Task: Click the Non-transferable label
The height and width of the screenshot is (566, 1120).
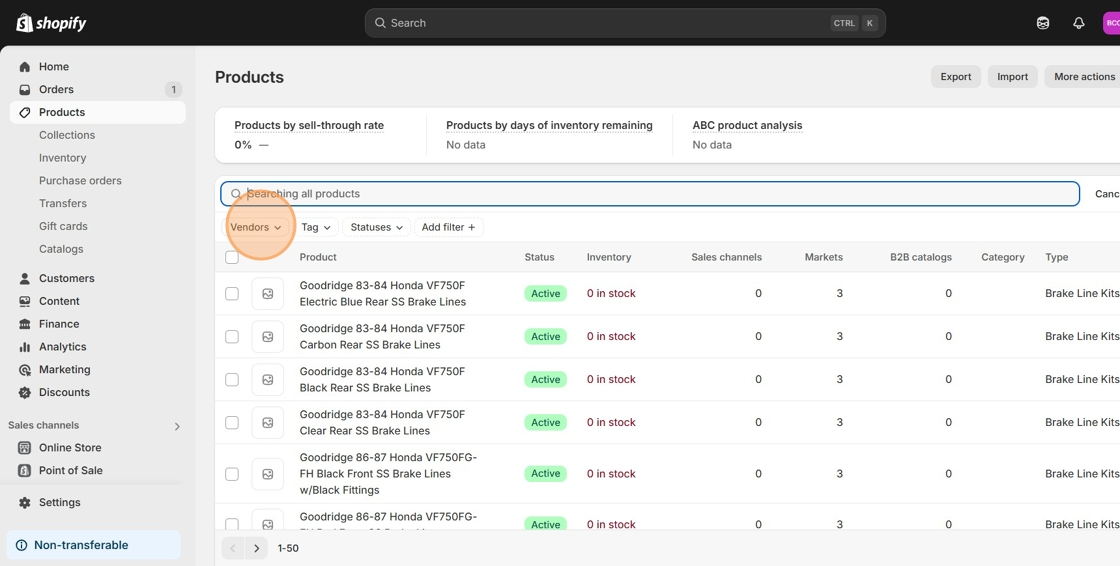Action: pos(81,545)
